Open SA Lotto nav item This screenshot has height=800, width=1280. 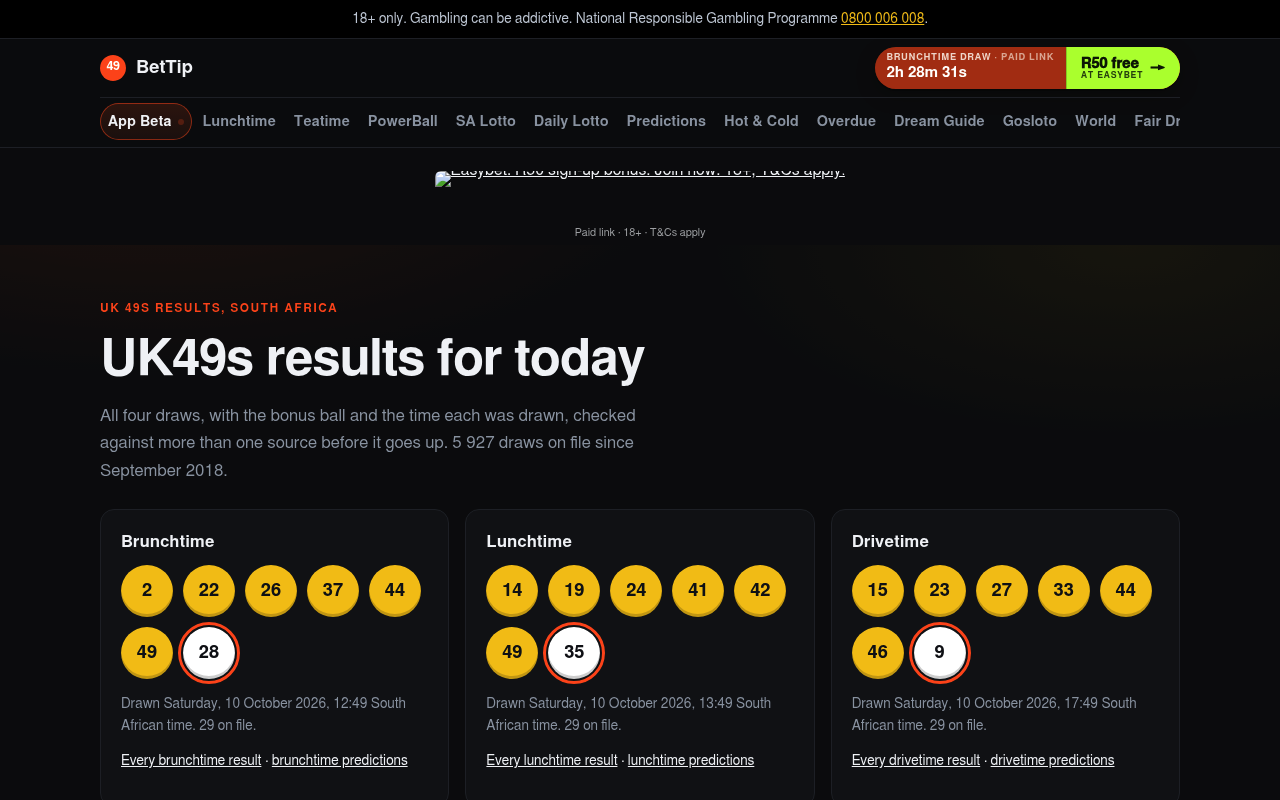pos(486,121)
